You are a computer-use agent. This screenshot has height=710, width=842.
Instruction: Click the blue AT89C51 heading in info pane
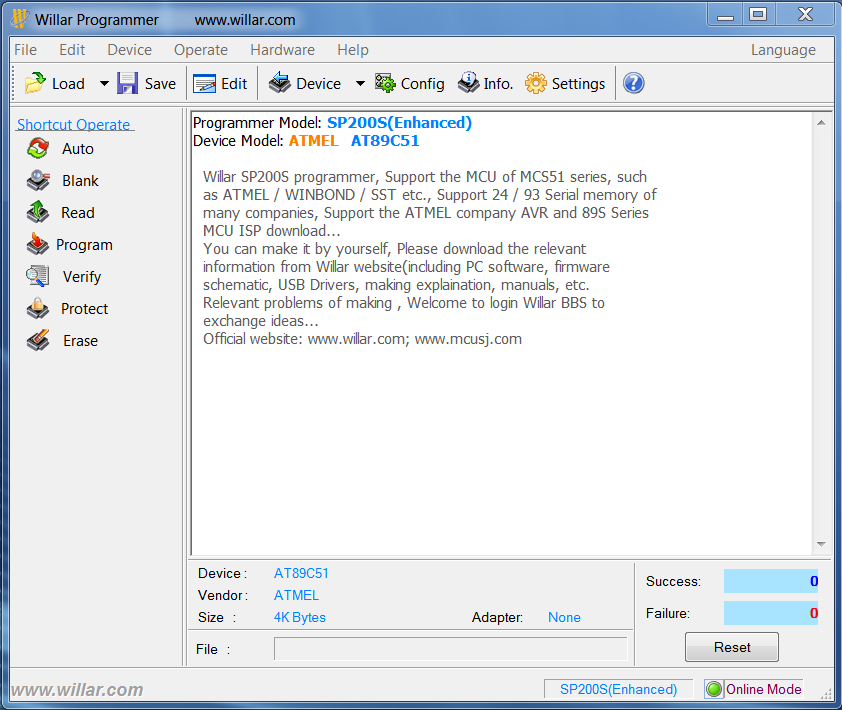click(x=385, y=141)
